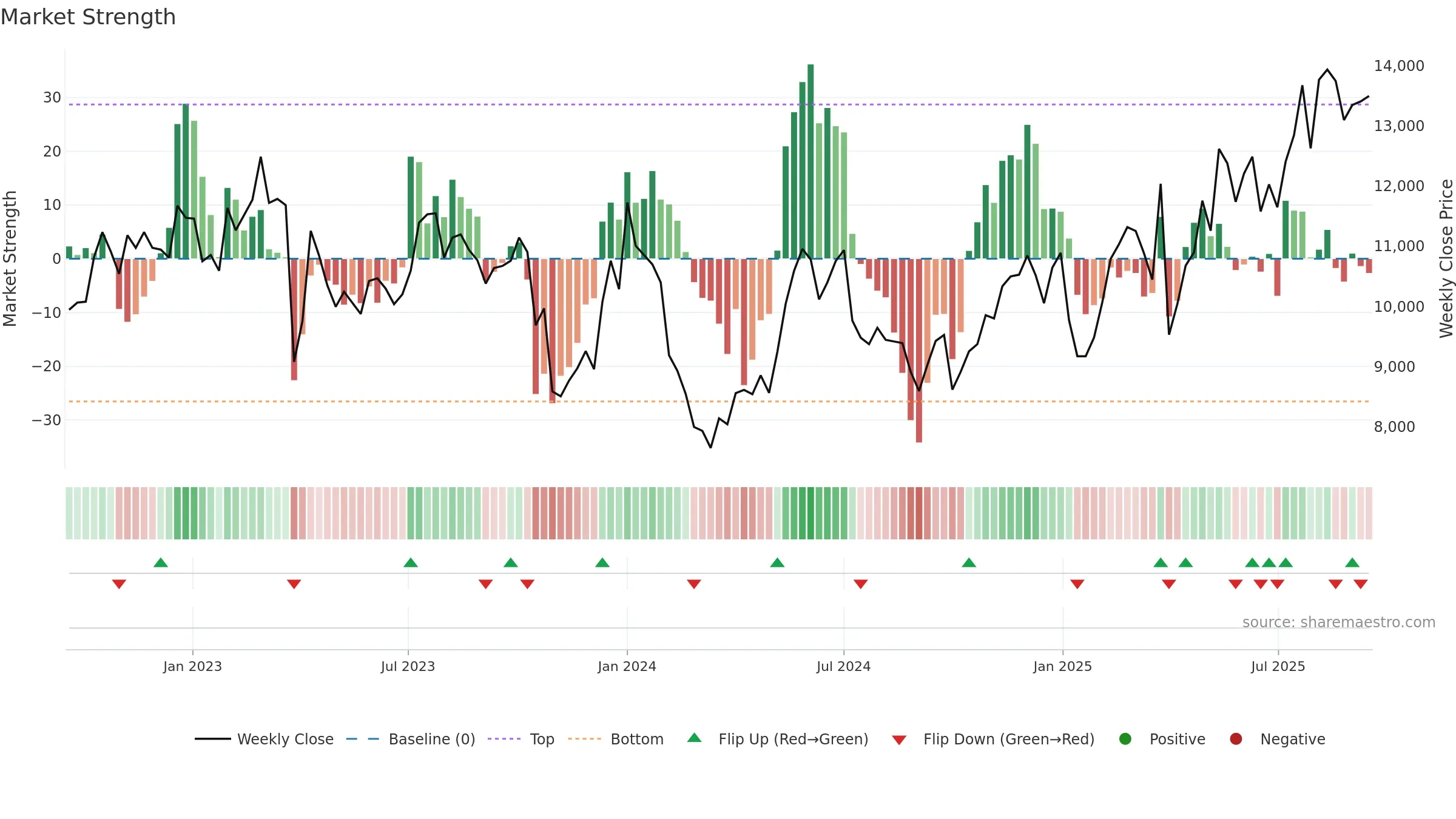
Task: Toggle 'Flip Down (Green→Red)' legend label
Action: tap(1009, 739)
